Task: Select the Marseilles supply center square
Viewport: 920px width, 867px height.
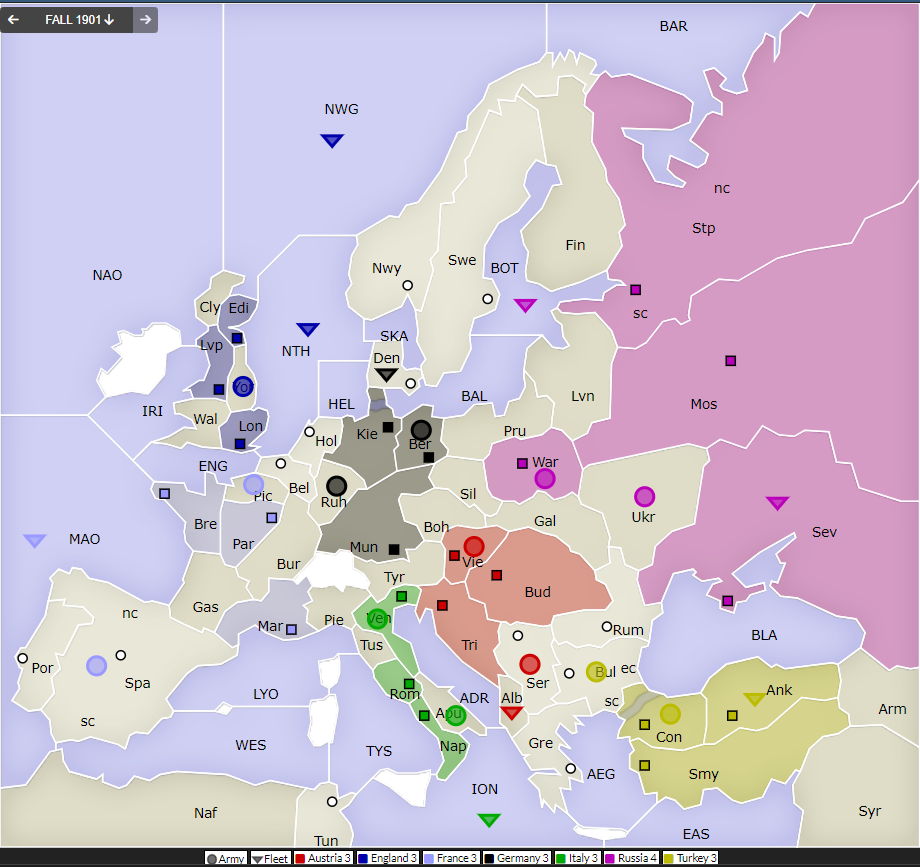Action: [x=291, y=629]
